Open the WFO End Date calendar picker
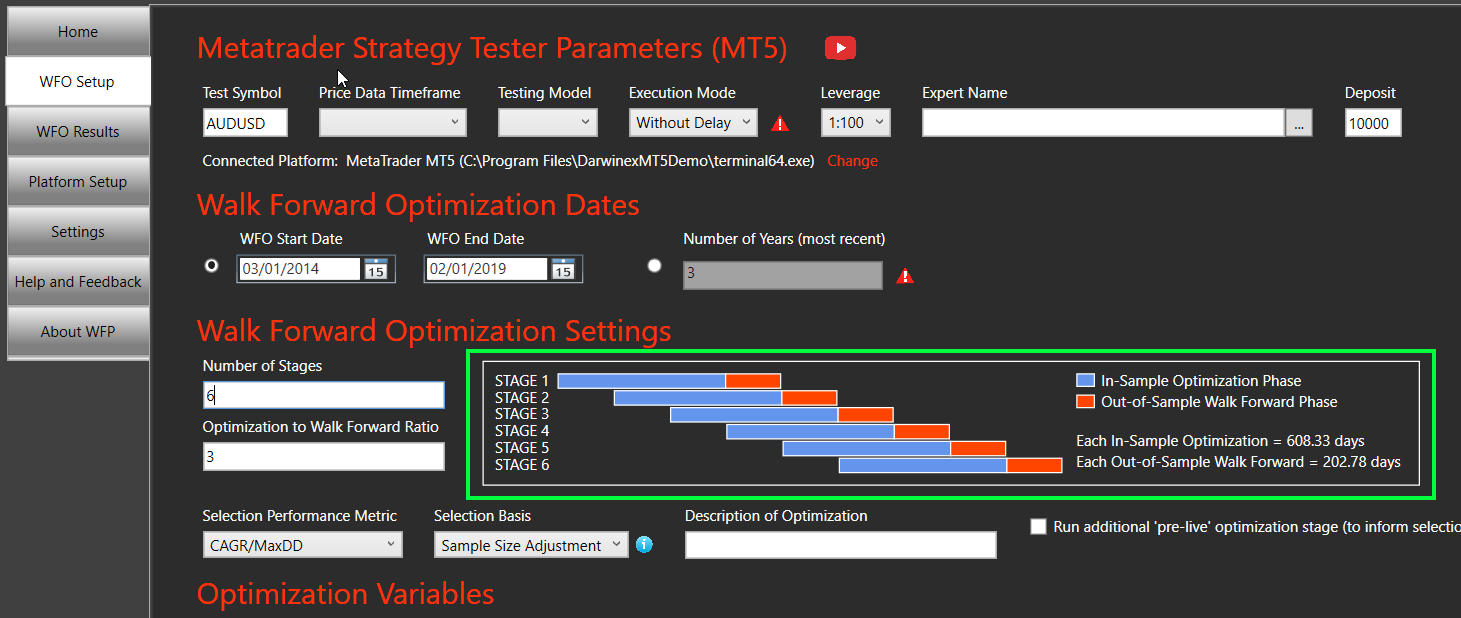Viewport: 1461px width, 618px height. pyautogui.click(x=563, y=269)
